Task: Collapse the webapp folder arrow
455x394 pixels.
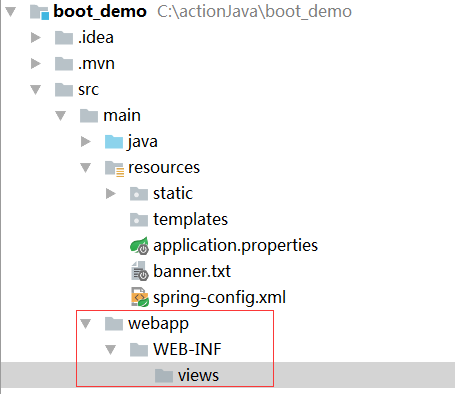Action: click(86, 324)
